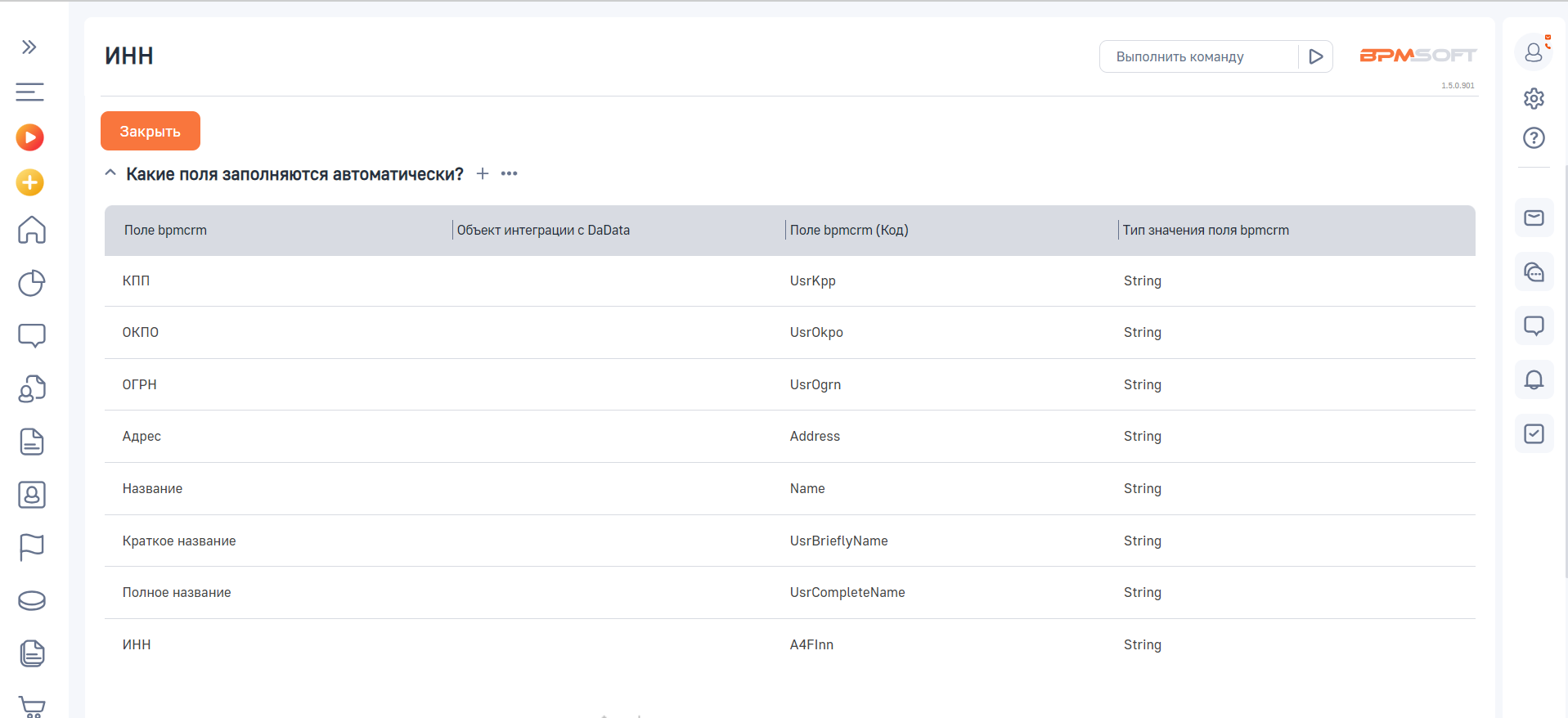Open the help question mark icon
This screenshot has width=1568, height=718.
coord(1534,138)
